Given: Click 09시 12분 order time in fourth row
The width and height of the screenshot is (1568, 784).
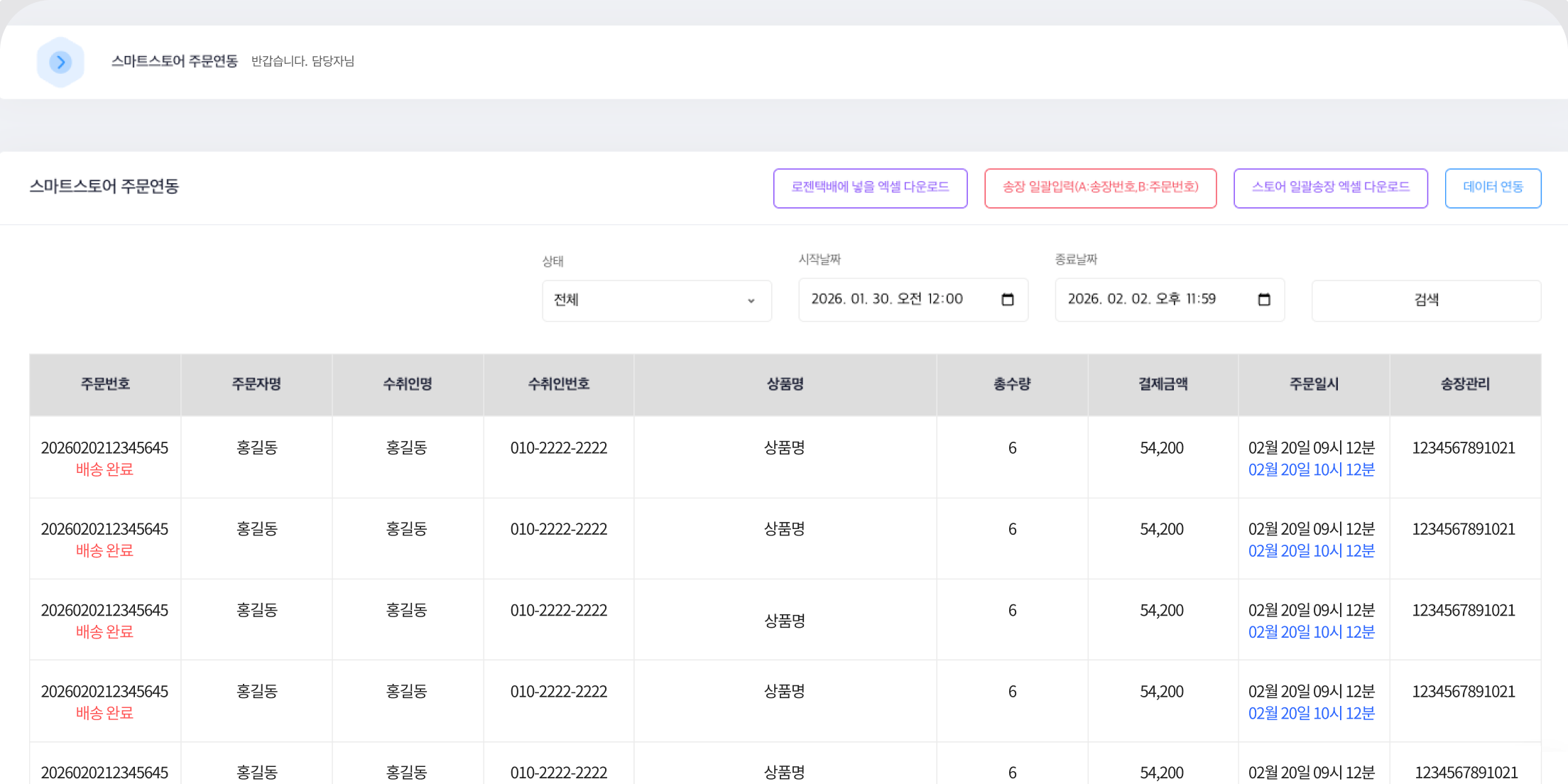Looking at the screenshot, I should point(1312,691).
